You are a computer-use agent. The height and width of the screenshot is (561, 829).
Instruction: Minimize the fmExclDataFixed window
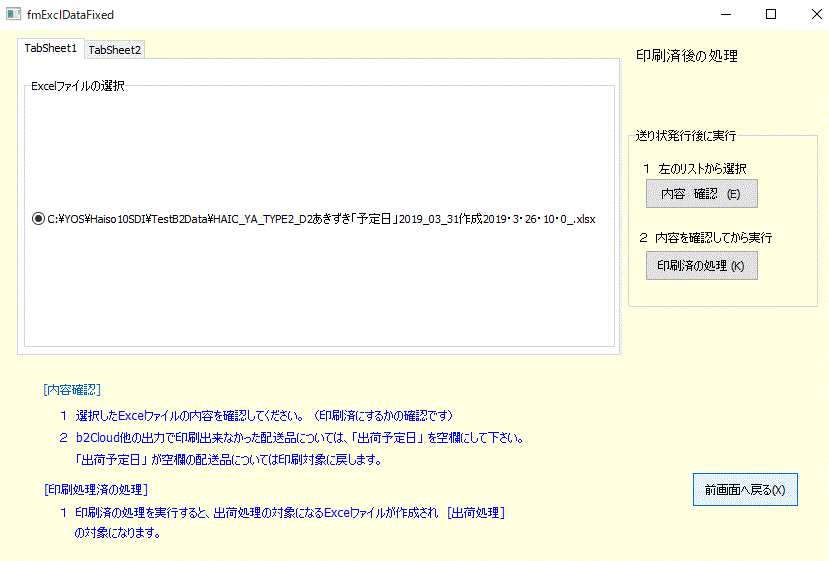[x=726, y=14]
